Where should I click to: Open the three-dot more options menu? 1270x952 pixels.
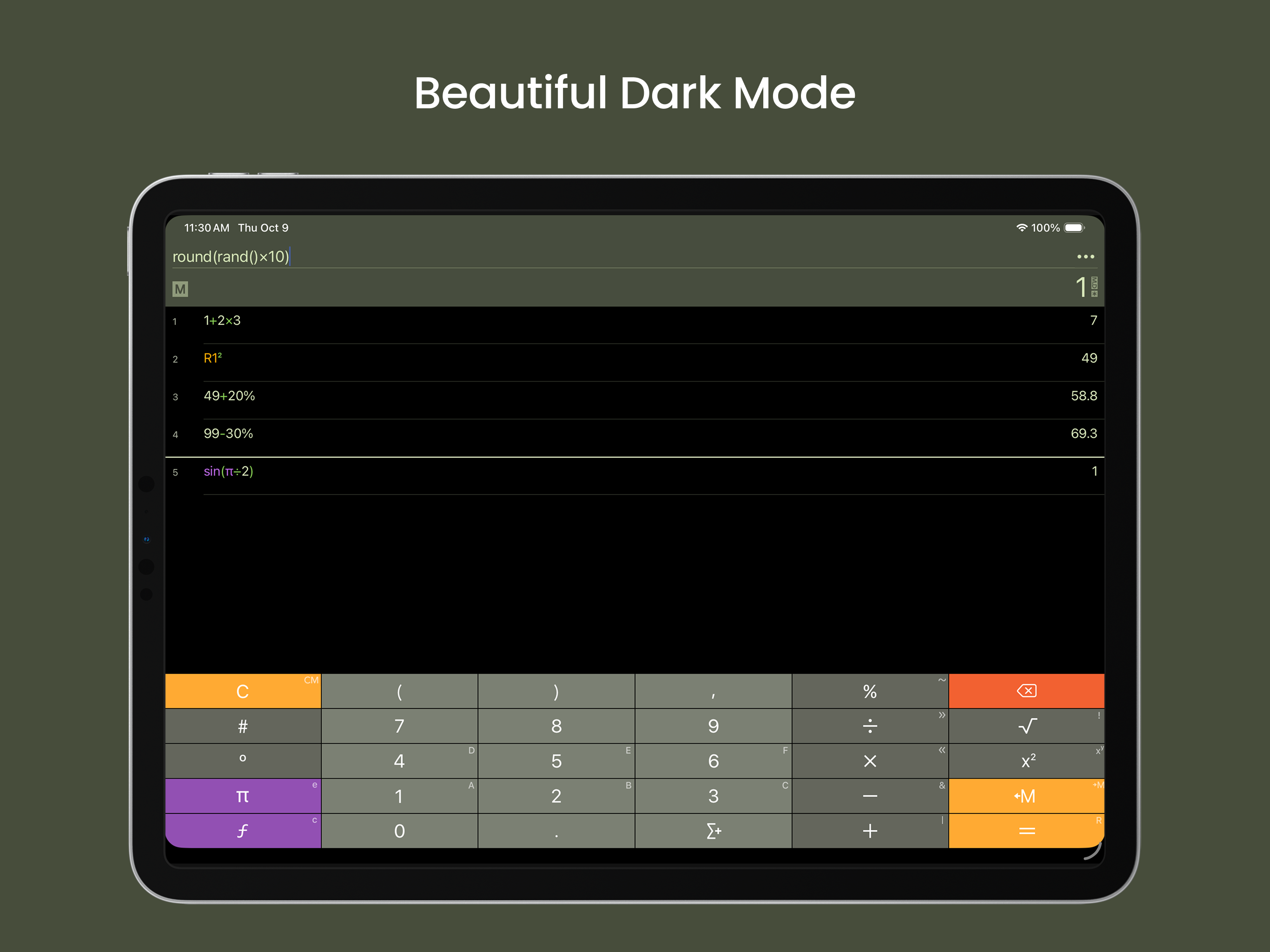click(1085, 257)
